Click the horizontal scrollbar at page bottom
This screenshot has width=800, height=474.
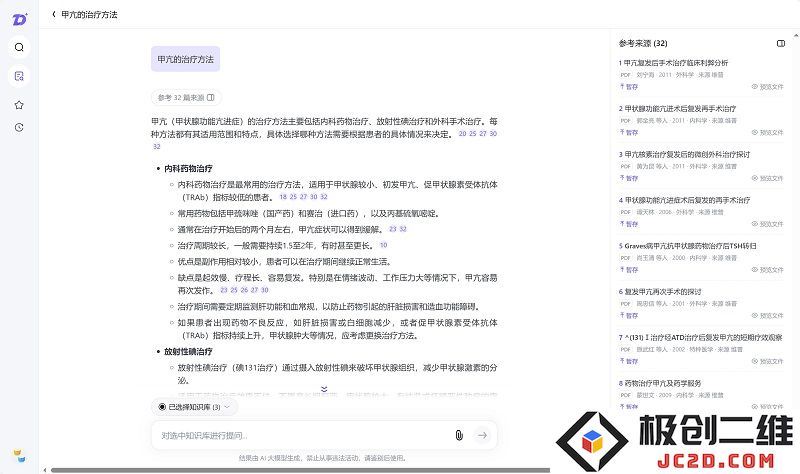[300, 470]
